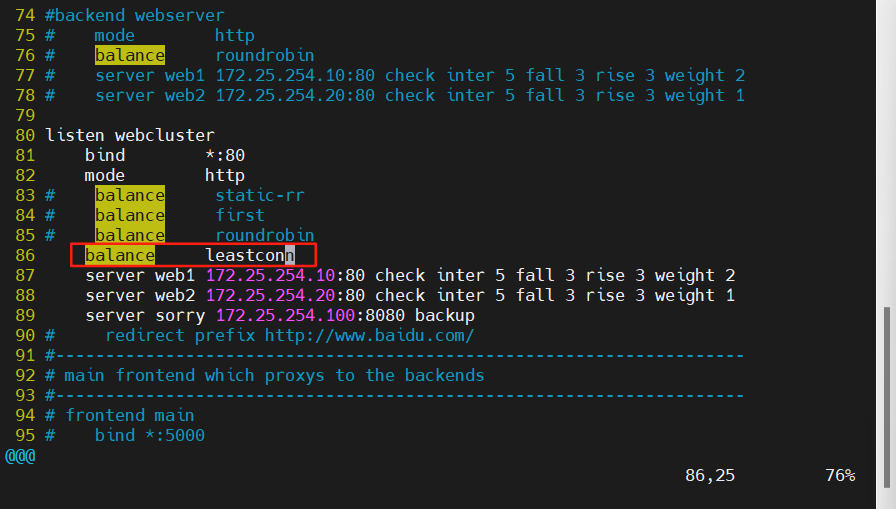Click commented 172.25.254.20:80 on line 78

point(295,95)
